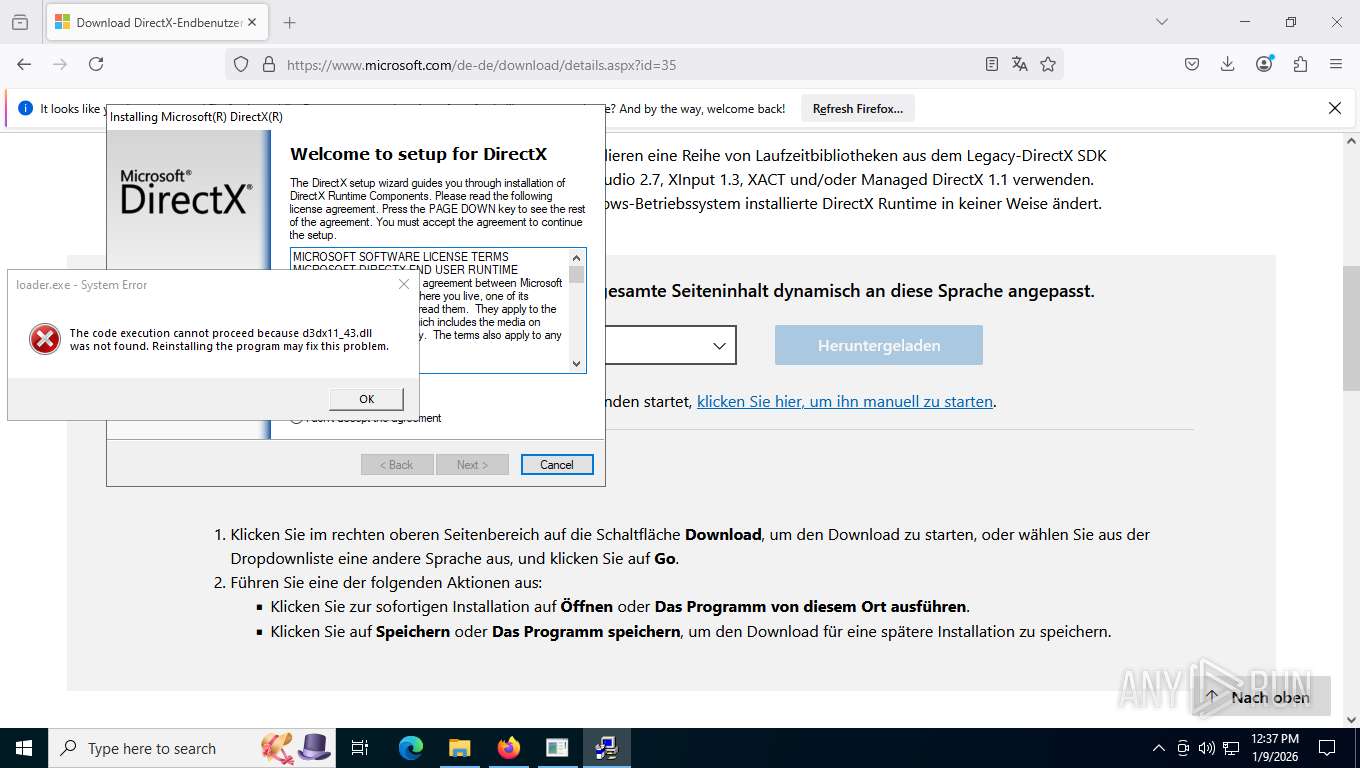Screen dimensions: 1360x768
Task: Open the green app icon in the taskbar
Action: (557, 748)
